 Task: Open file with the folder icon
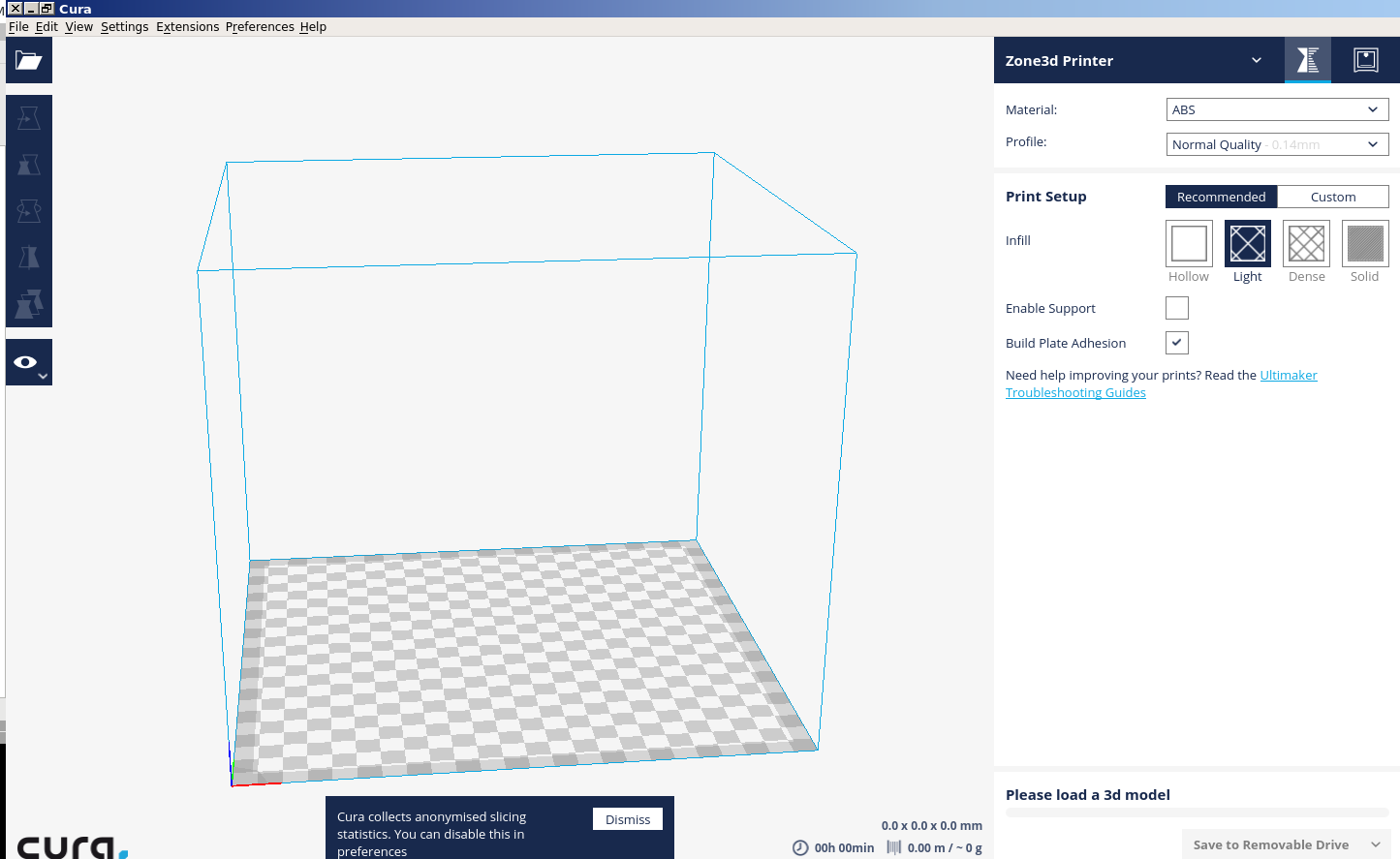[29, 60]
